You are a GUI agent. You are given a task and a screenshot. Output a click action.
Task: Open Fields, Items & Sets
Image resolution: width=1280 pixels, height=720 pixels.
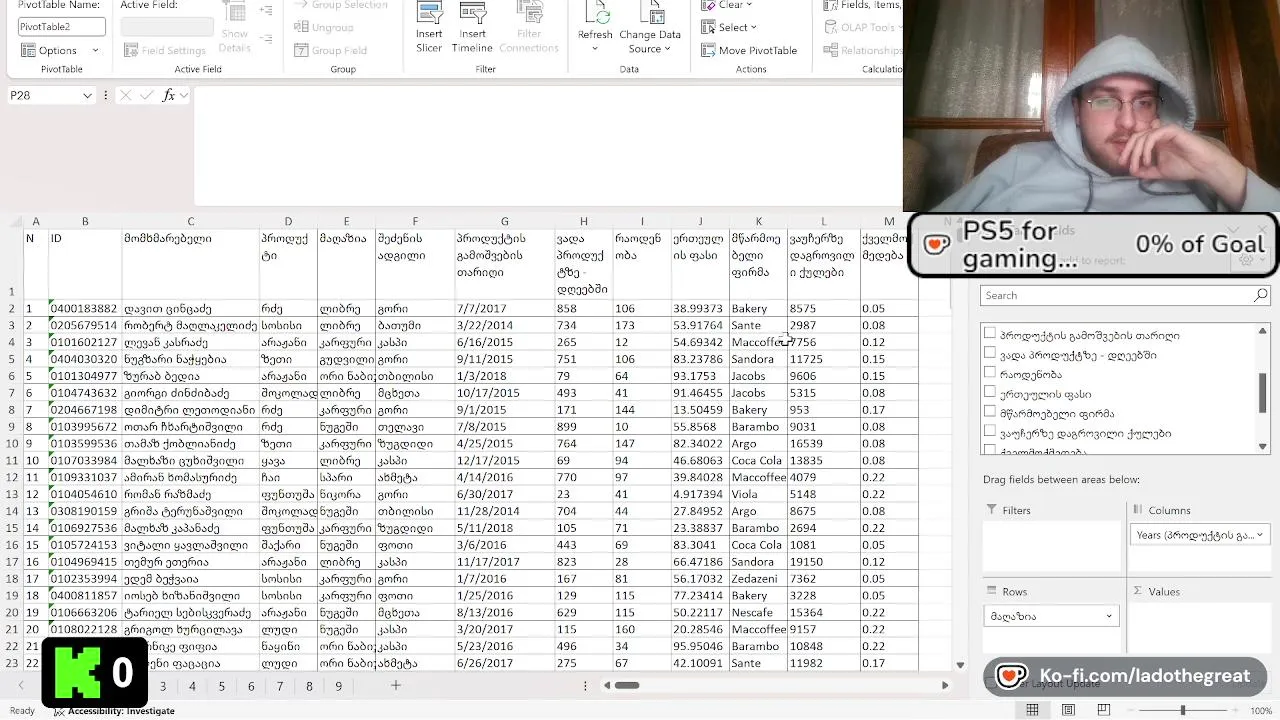pos(862,5)
